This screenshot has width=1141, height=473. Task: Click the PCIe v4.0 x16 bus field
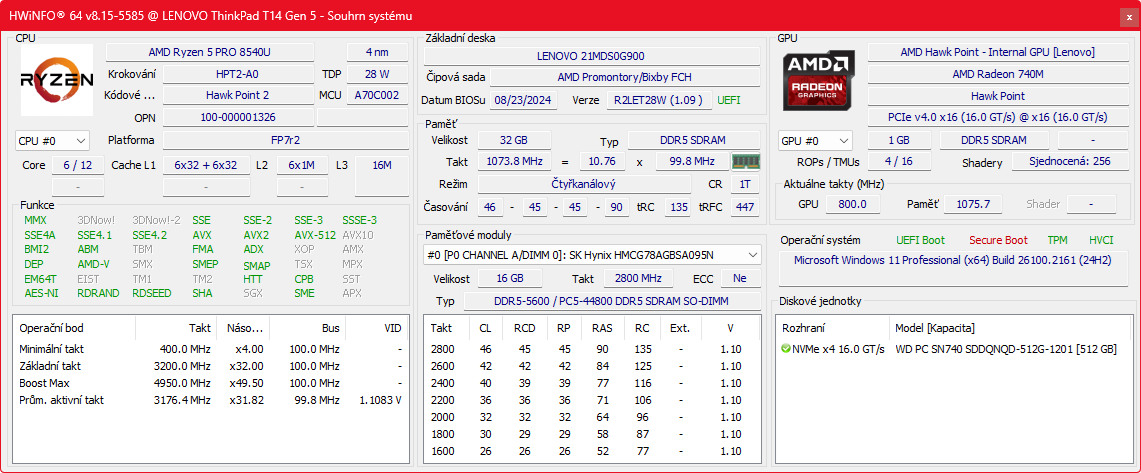point(997,117)
